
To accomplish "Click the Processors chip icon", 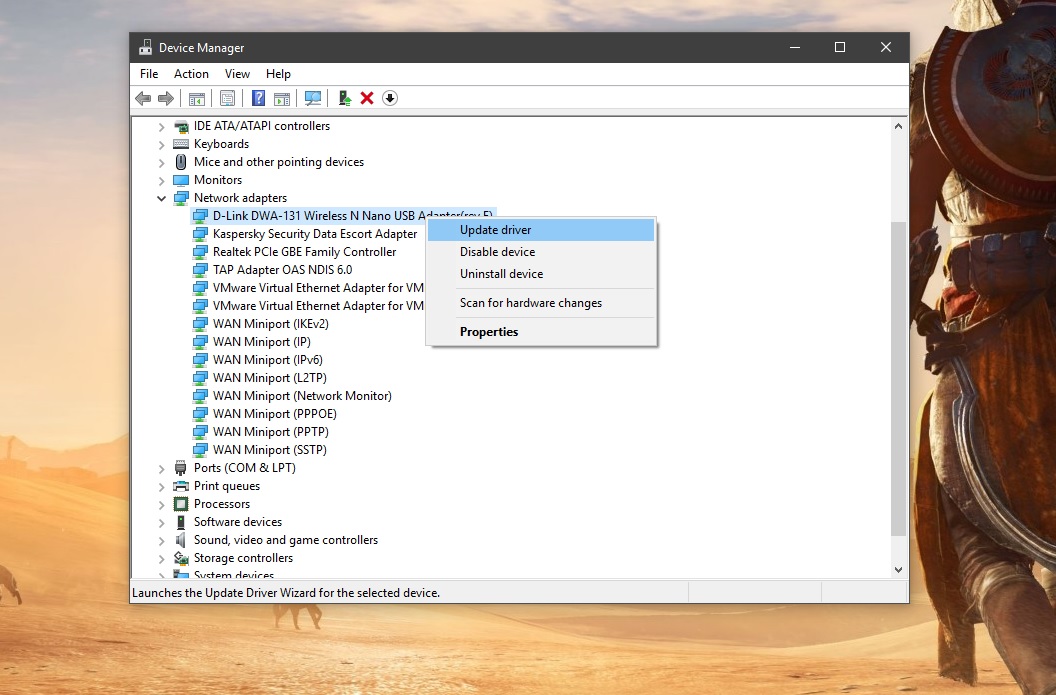I will point(181,504).
